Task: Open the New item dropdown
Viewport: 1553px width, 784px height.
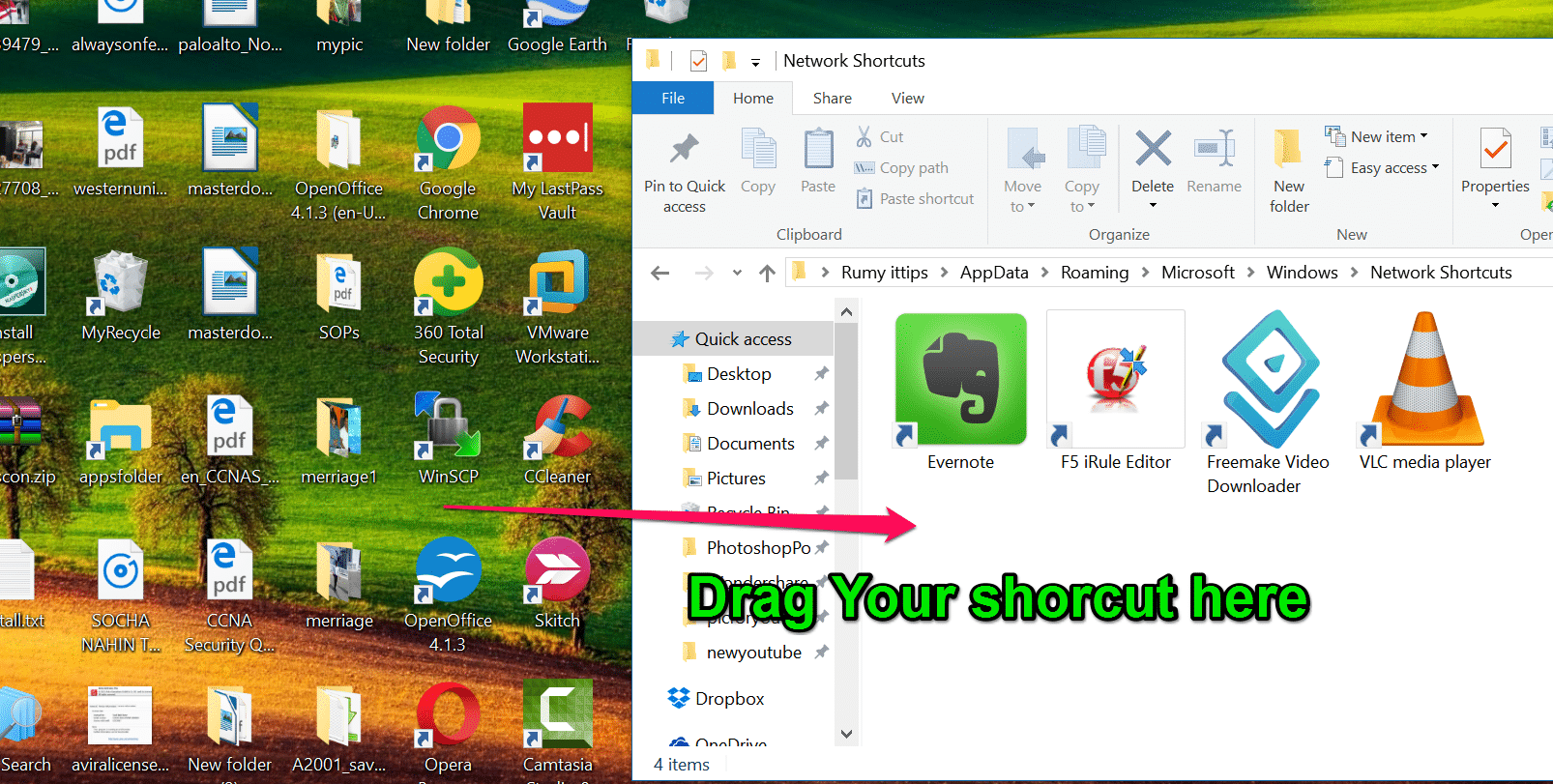Action: [1376, 136]
